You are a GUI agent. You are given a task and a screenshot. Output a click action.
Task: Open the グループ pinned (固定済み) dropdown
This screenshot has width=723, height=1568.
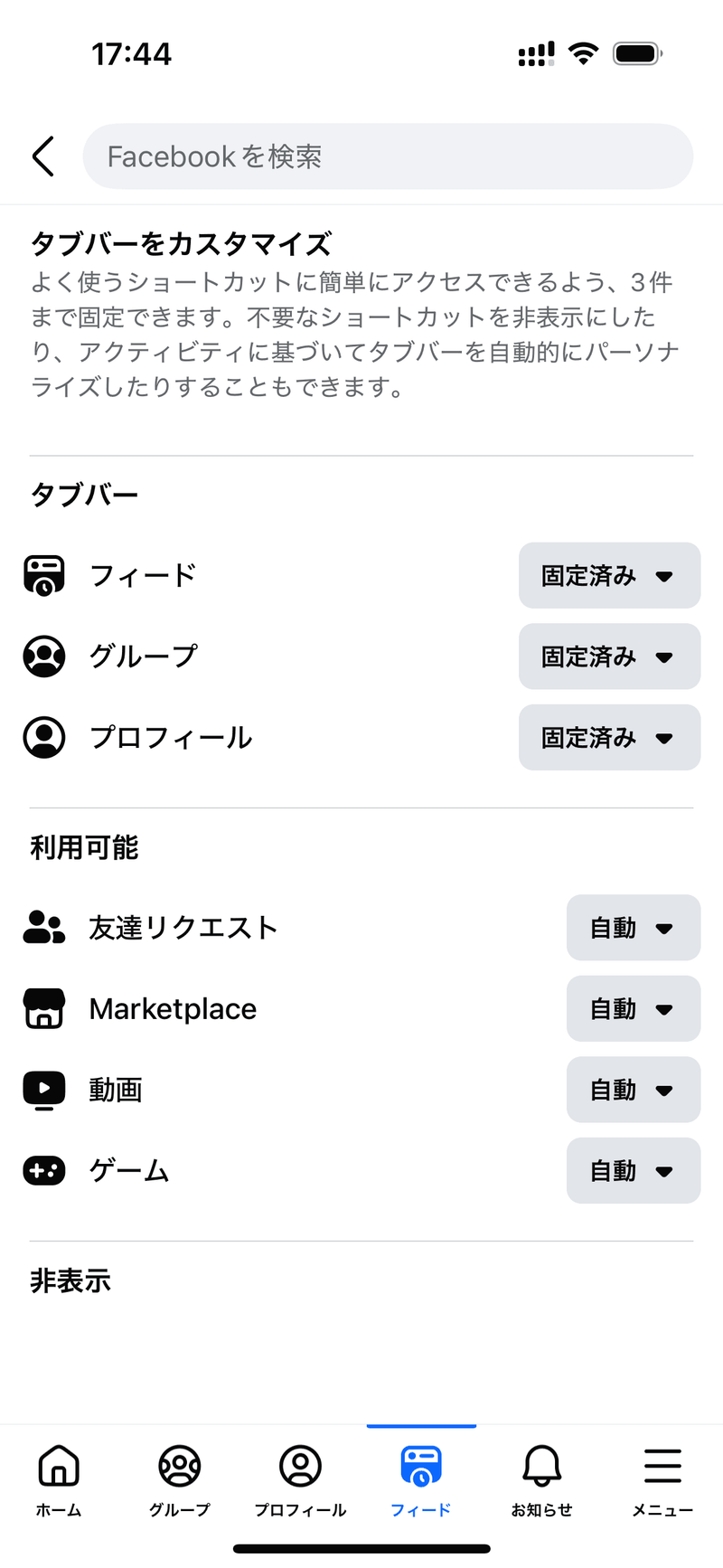click(609, 656)
